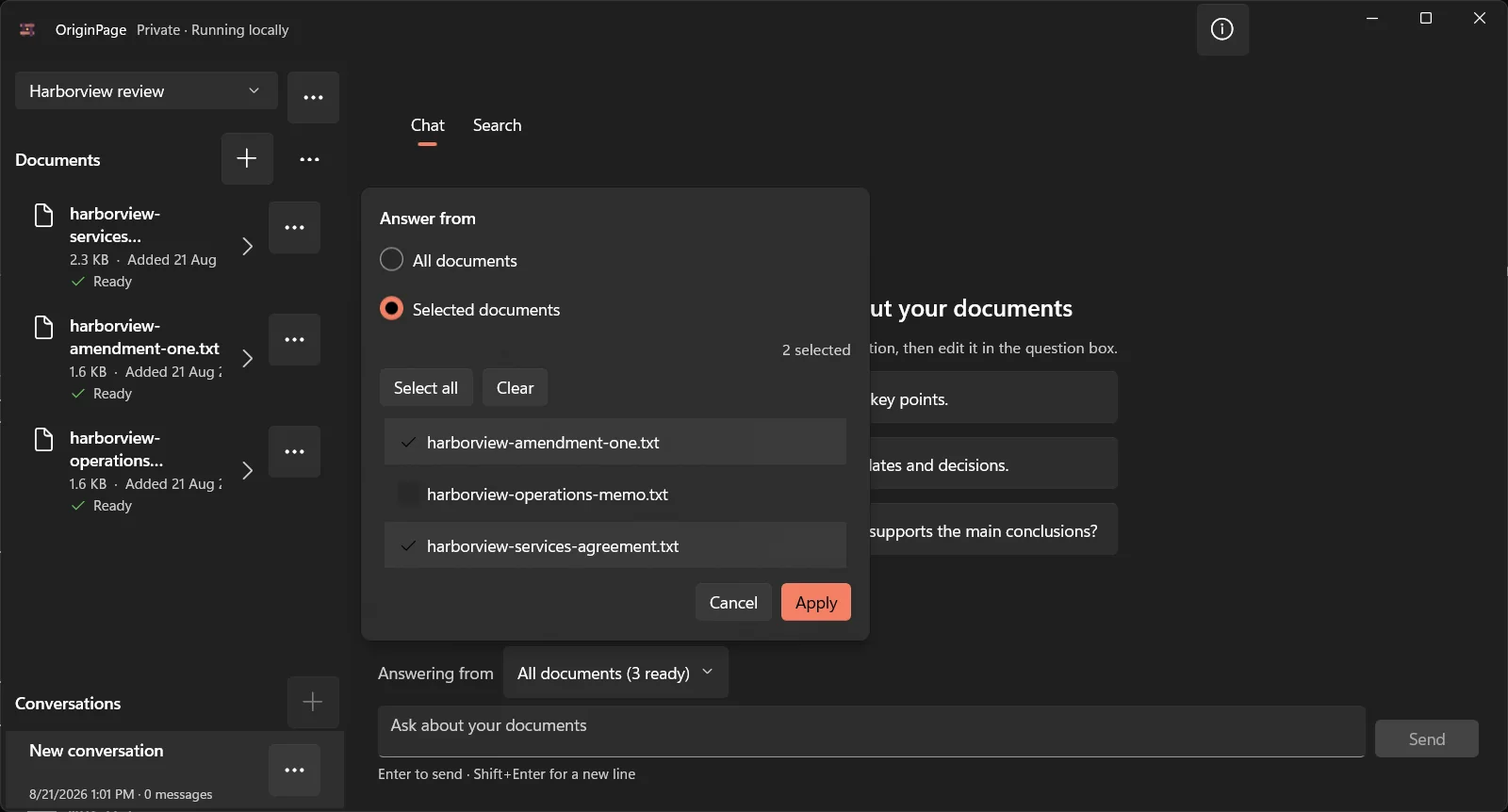Apply the selected documents filter
Viewport: 1508px width, 812px height.
[816, 602]
